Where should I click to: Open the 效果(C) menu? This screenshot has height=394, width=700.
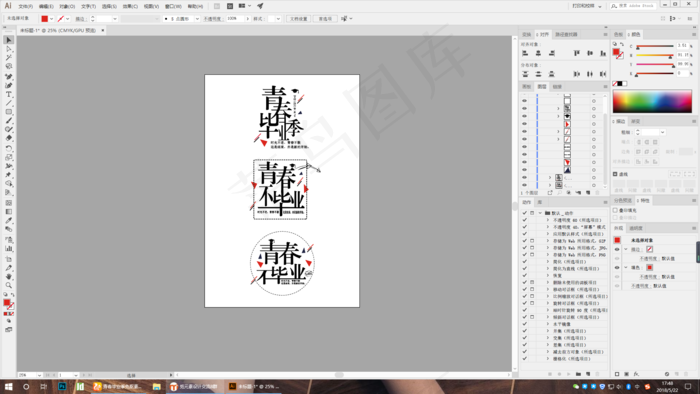[130, 6]
